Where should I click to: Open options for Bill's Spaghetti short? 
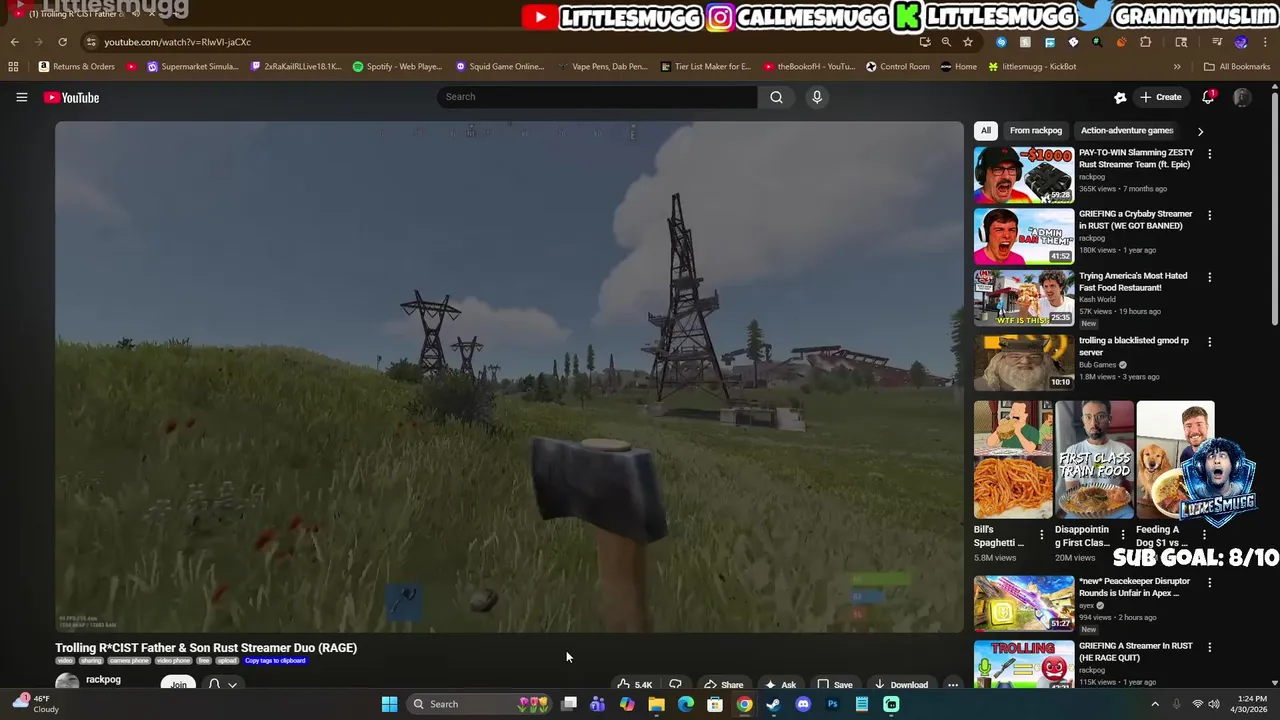pyautogui.click(x=1041, y=535)
